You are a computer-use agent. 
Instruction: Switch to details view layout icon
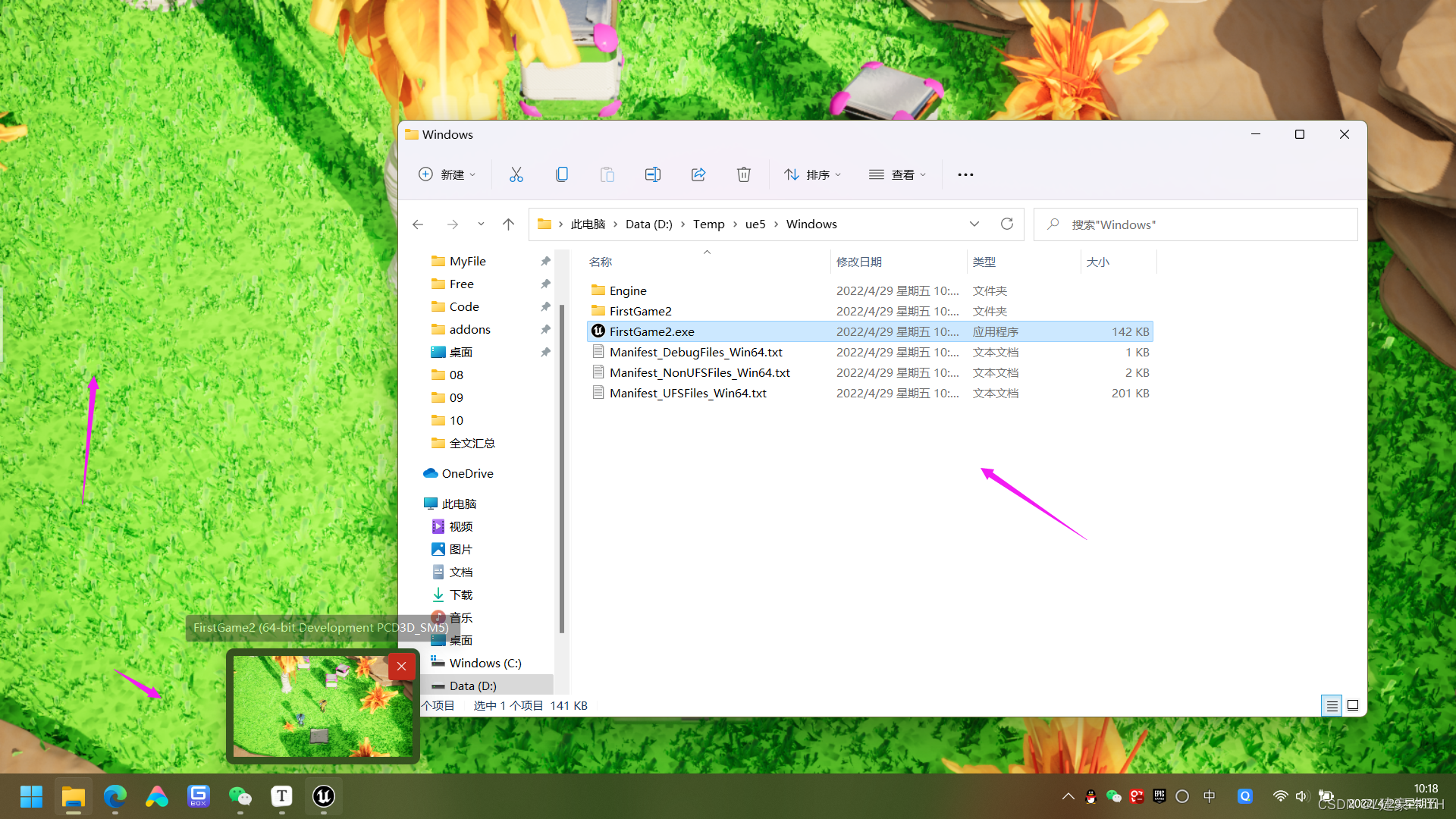1332,705
